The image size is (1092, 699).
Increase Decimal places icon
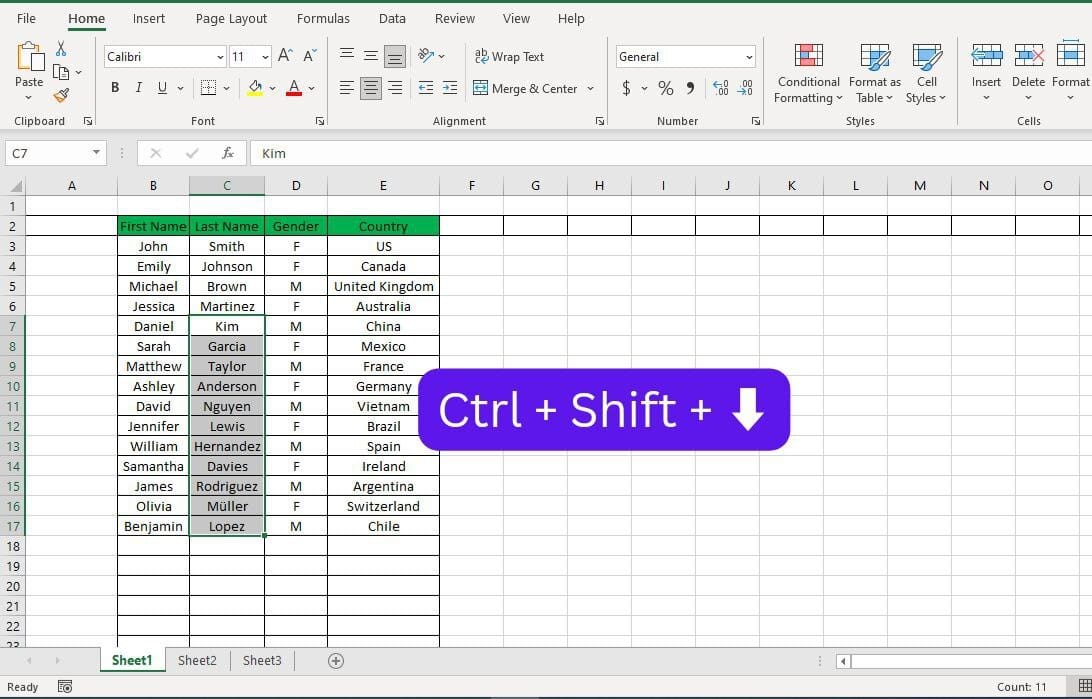pos(721,88)
